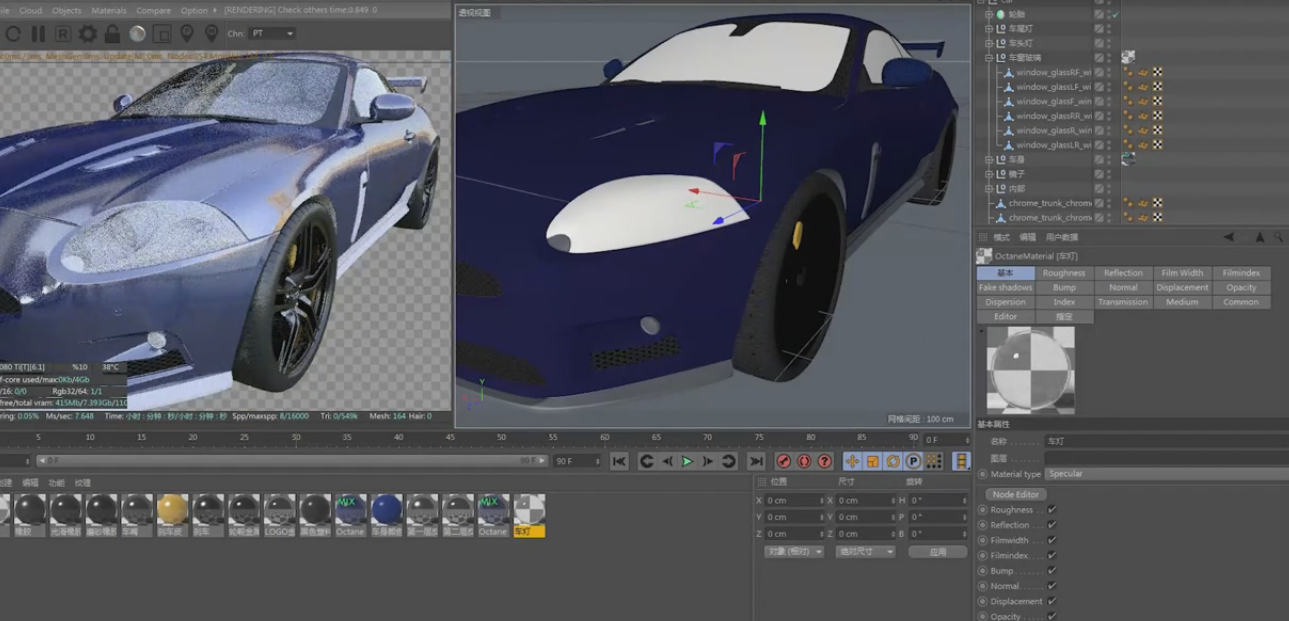1289x621 pixels.
Task: Click the autokeying red icon
Action: click(x=804, y=461)
